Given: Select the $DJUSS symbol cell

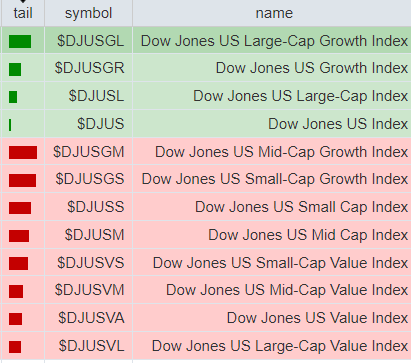Looking at the screenshot, I should pyautogui.click(x=88, y=207).
